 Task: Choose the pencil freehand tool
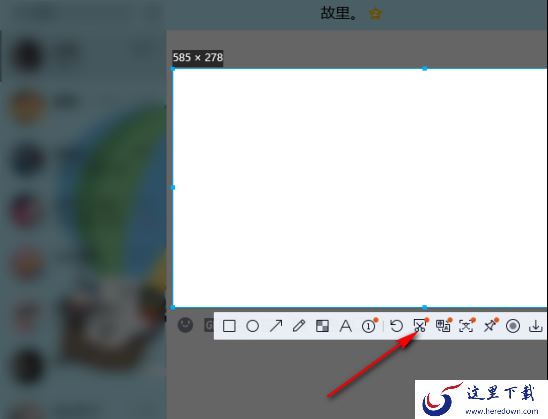coord(299,326)
